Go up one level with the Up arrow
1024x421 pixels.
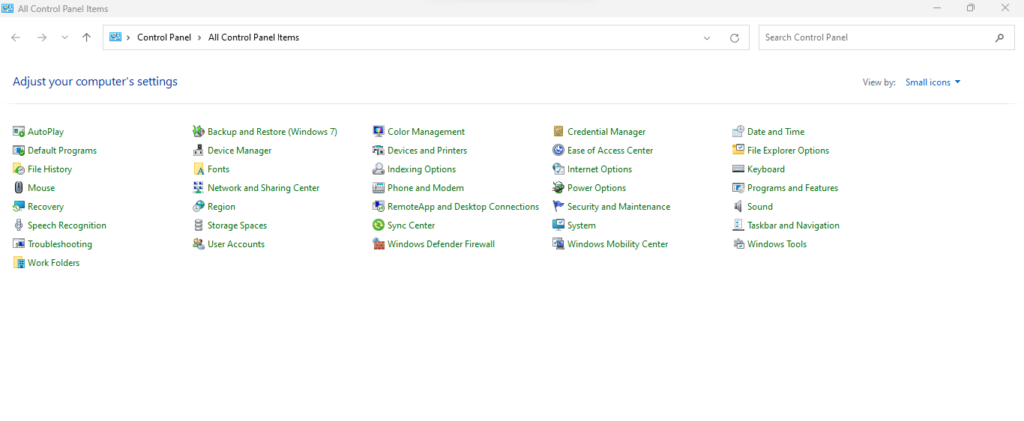[86, 38]
